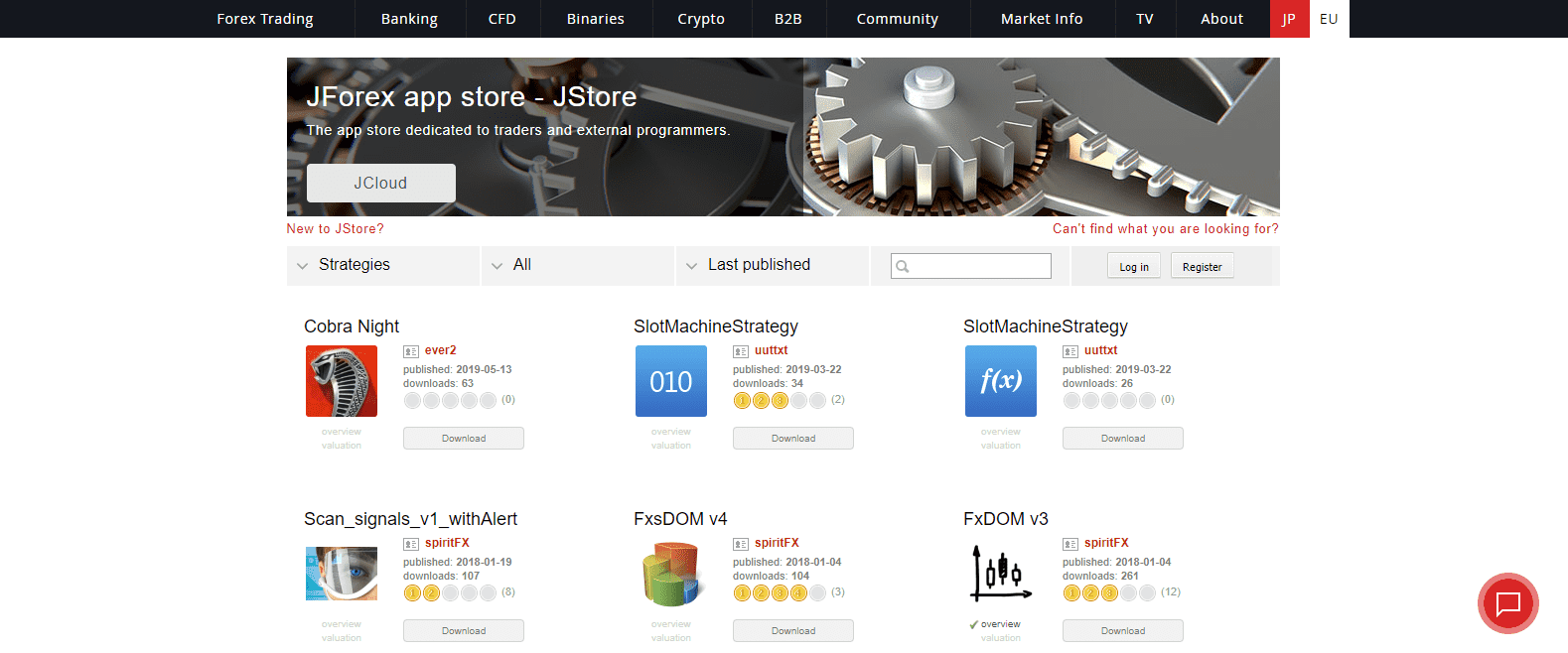Open the B2B menu
The height and width of the screenshot is (653, 1568).
click(x=788, y=19)
